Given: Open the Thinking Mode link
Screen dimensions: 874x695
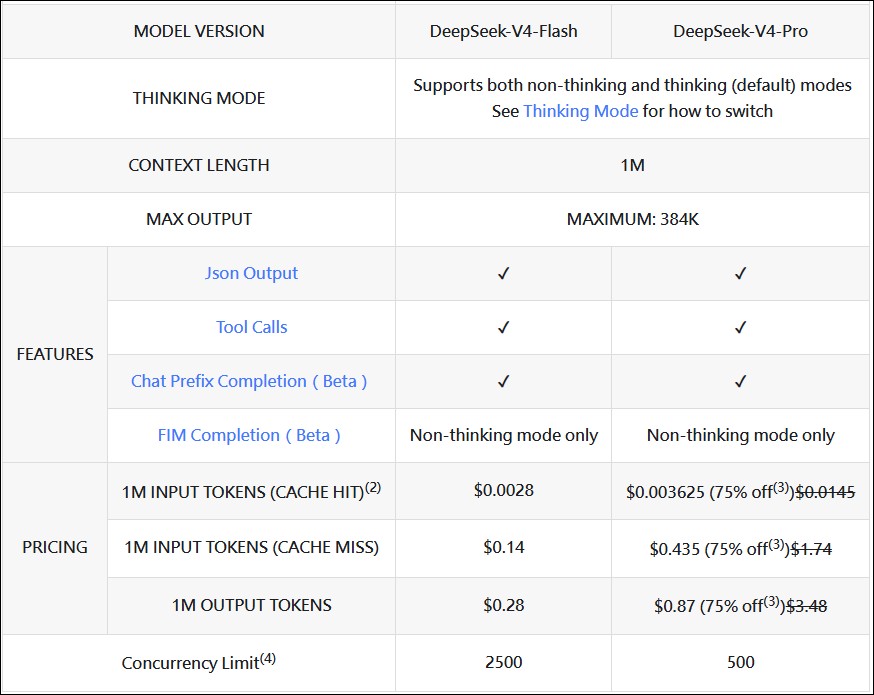Looking at the screenshot, I should (x=580, y=111).
